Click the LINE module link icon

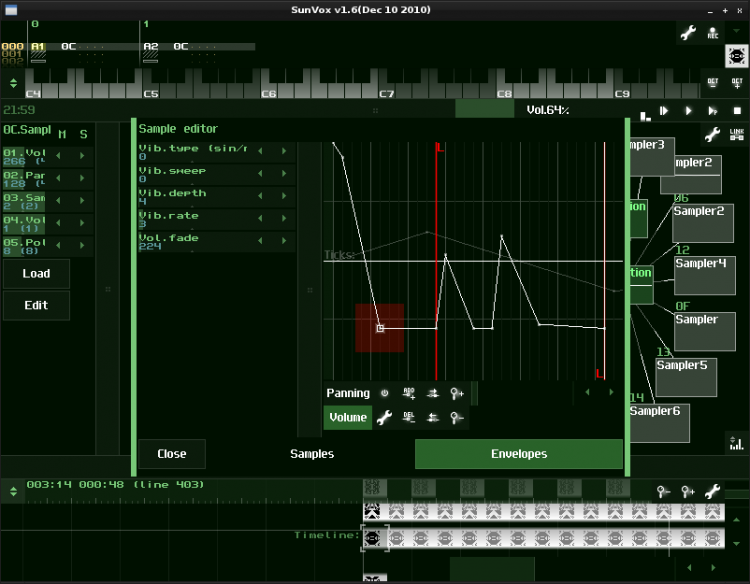(x=737, y=134)
